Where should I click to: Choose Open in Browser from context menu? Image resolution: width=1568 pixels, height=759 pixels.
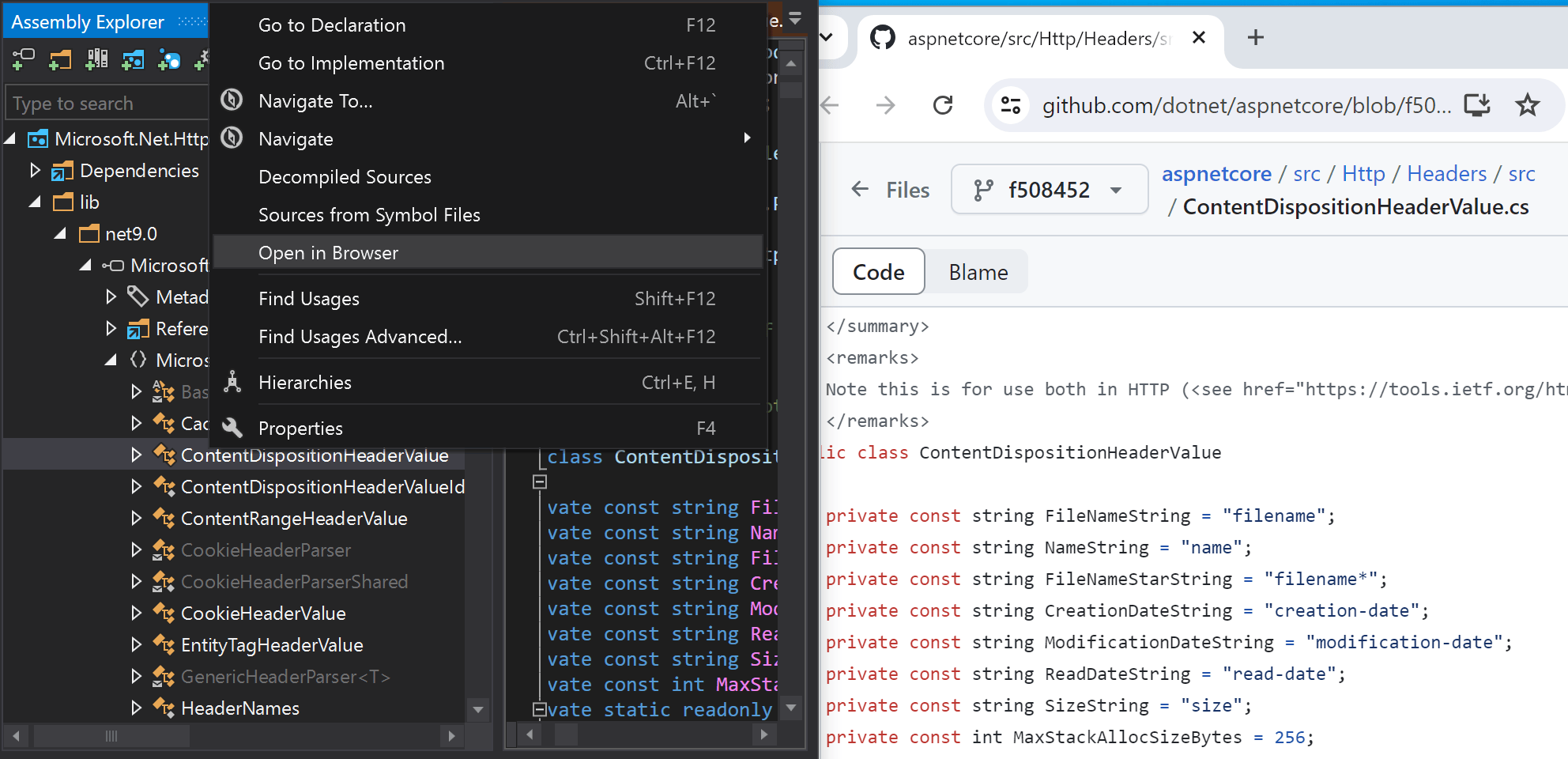[329, 253]
